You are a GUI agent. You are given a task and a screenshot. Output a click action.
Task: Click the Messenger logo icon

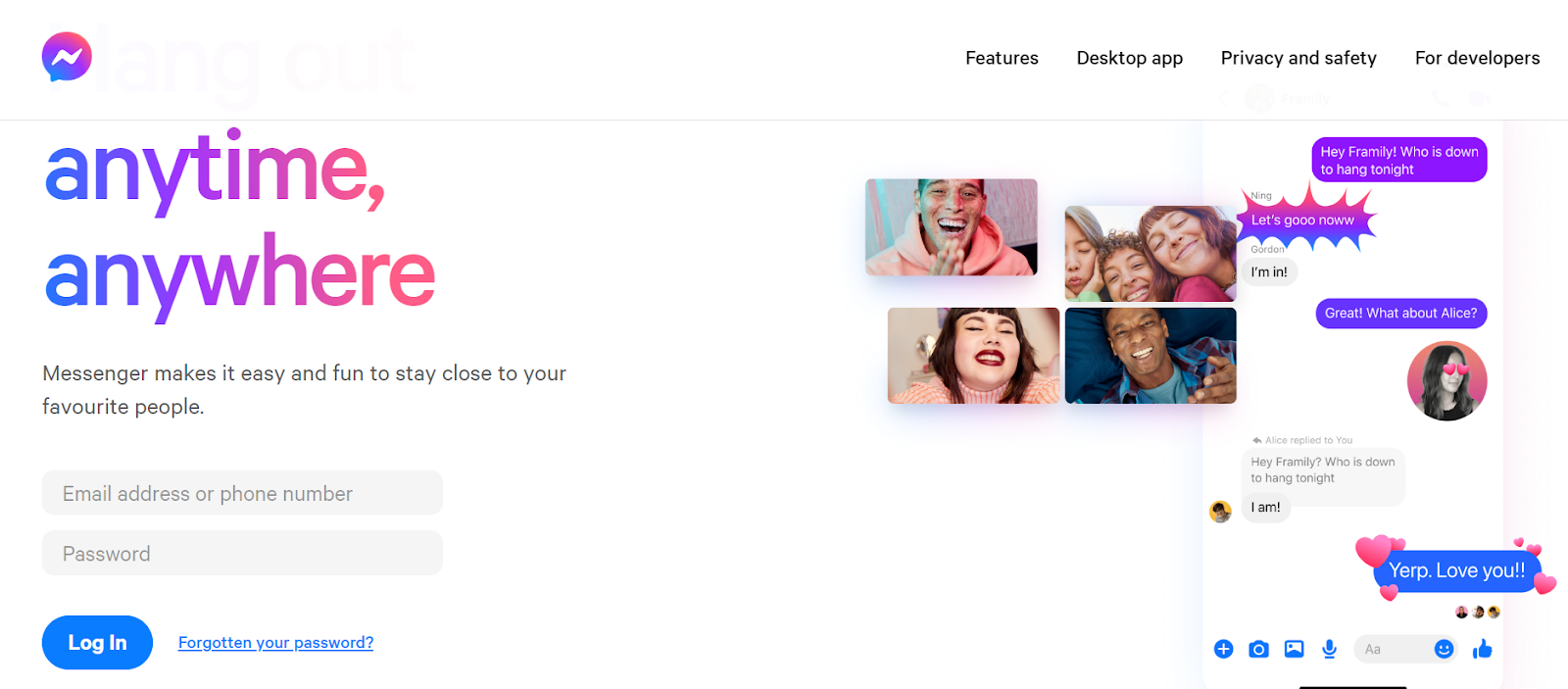tap(67, 57)
